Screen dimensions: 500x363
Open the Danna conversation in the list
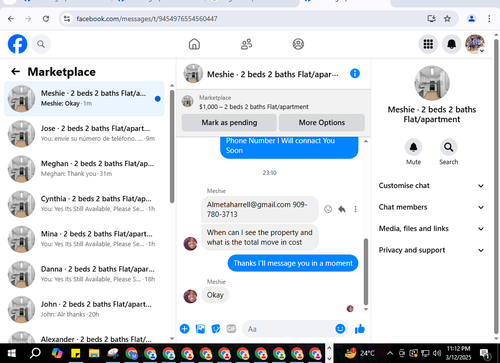[x=84, y=274]
